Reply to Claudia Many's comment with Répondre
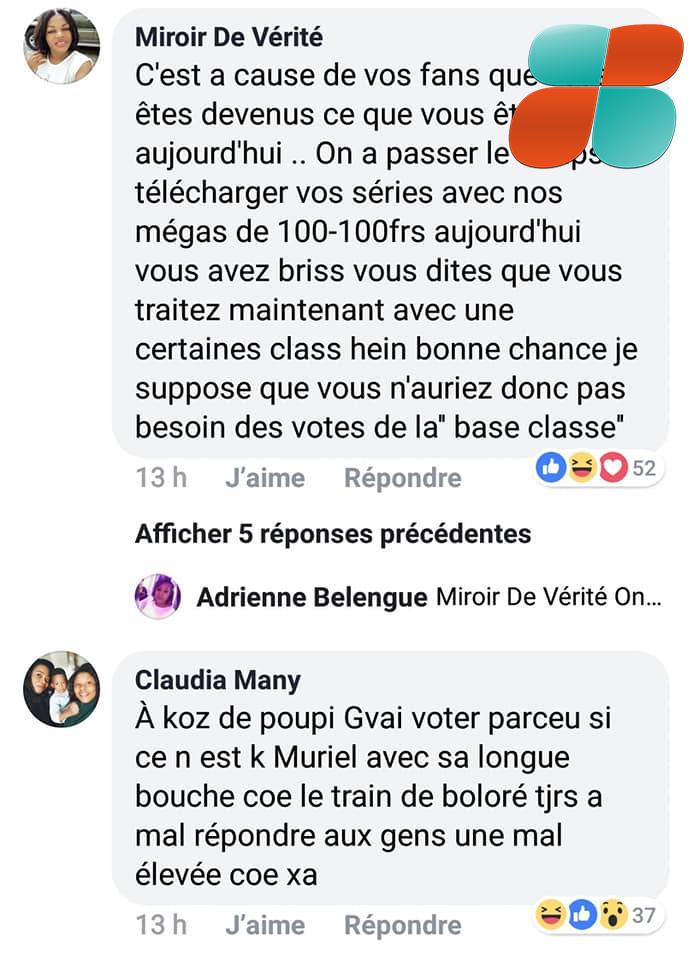The height and width of the screenshot is (960, 693). [x=402, y=925]
